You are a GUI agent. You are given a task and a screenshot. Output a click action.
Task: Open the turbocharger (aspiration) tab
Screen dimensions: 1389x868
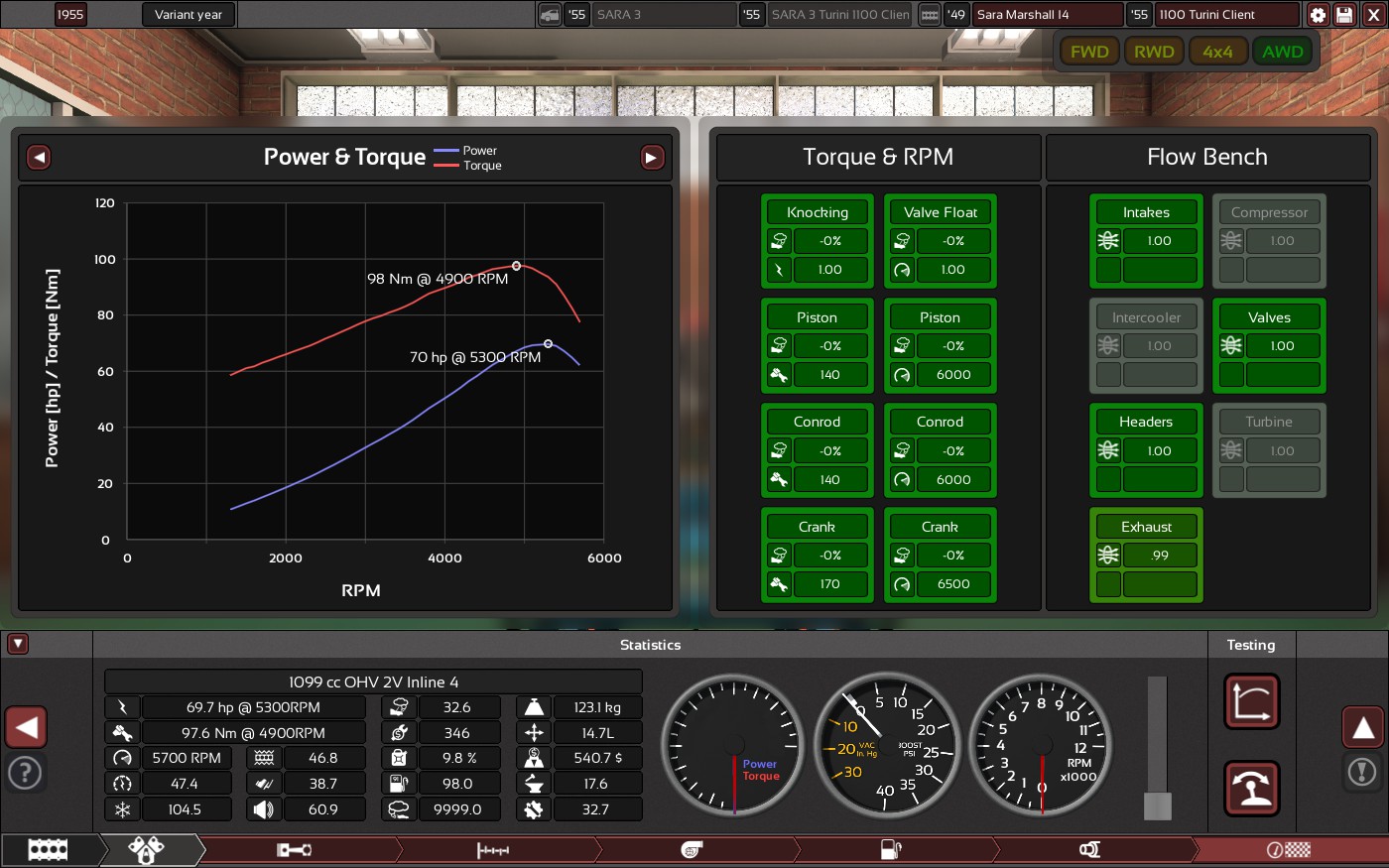pos(692,849)
